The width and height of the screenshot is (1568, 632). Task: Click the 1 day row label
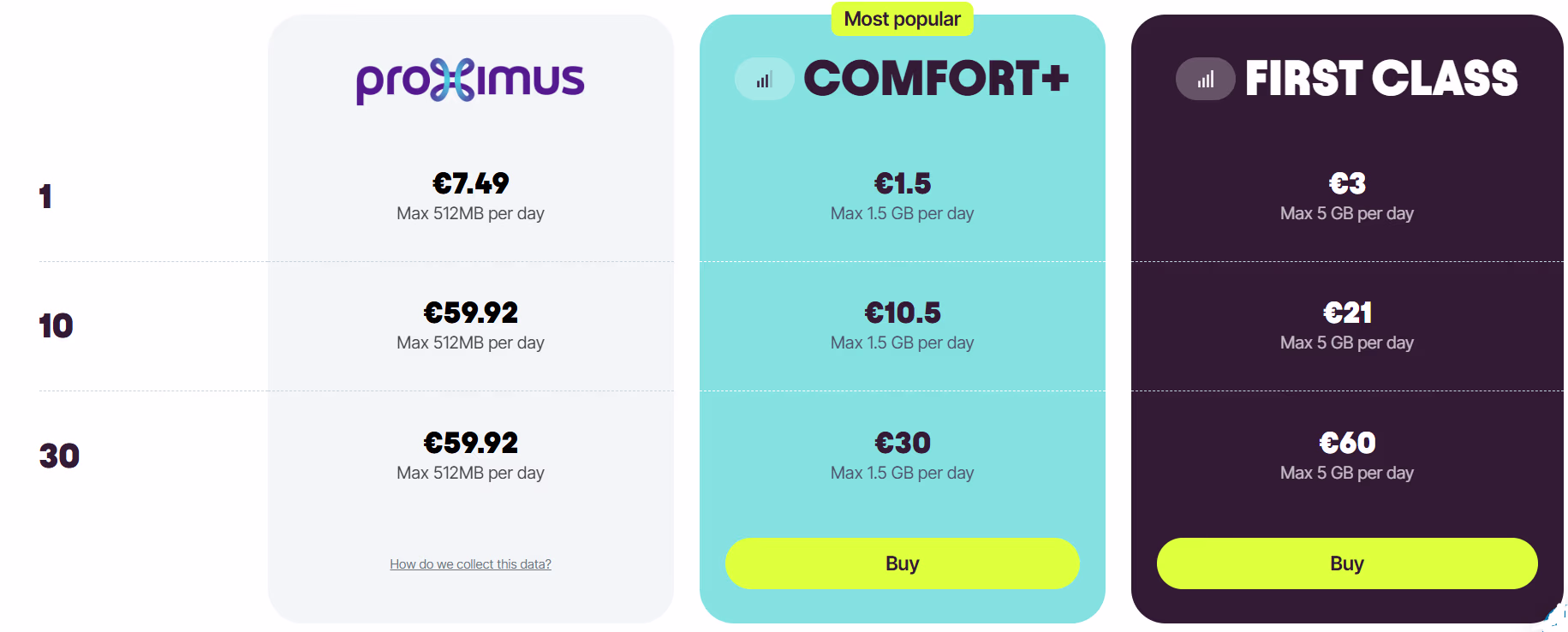[45, 197]
